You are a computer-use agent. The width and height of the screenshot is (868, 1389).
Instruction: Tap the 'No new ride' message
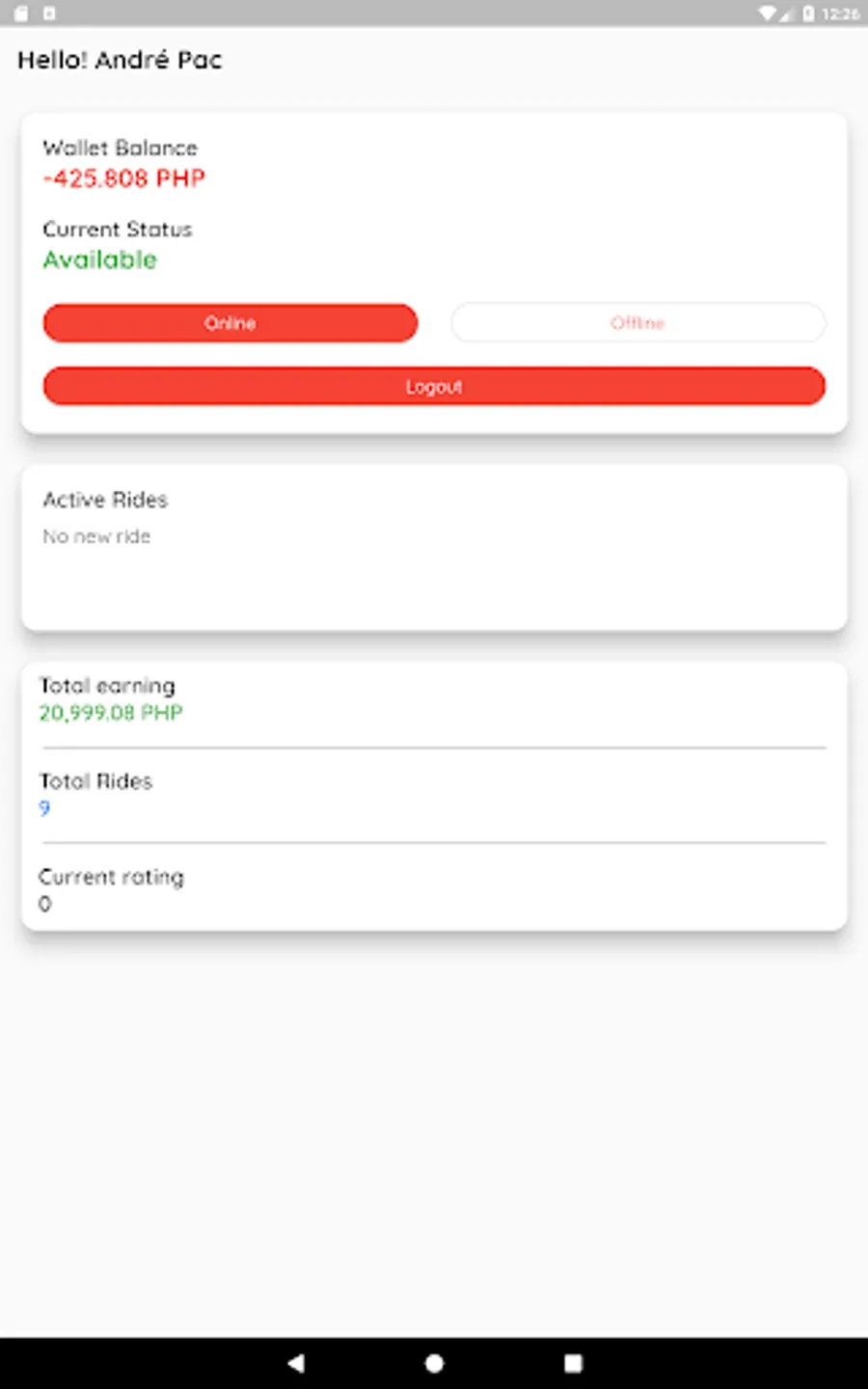96,536
